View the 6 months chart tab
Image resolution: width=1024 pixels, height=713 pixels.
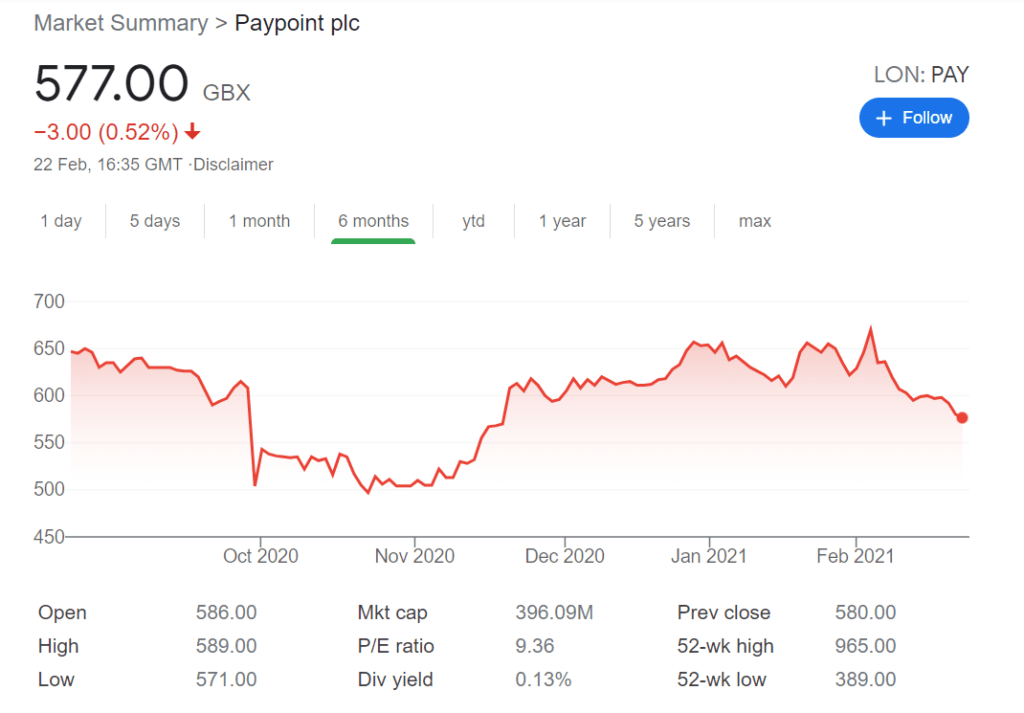click(x=373, y=221)
